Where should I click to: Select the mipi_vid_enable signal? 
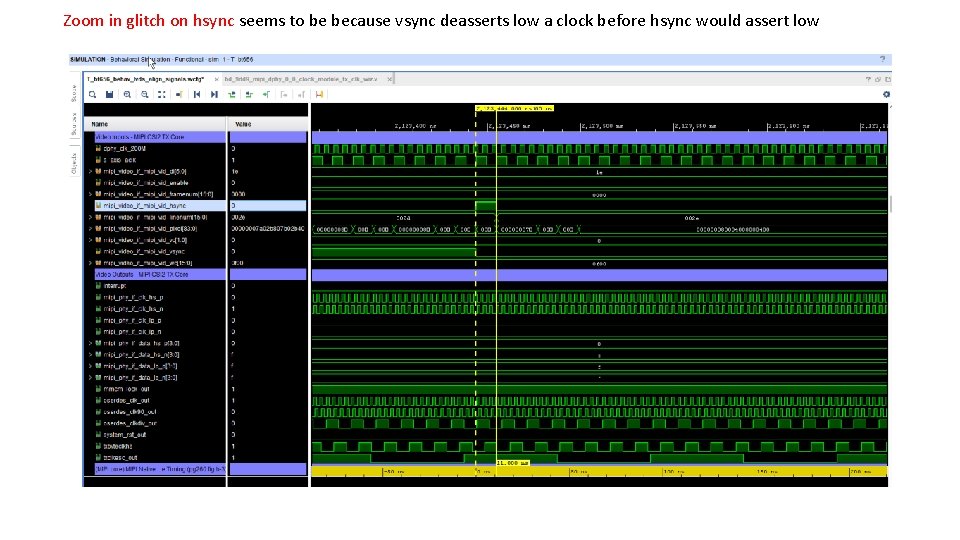click(x=146, y=183)
